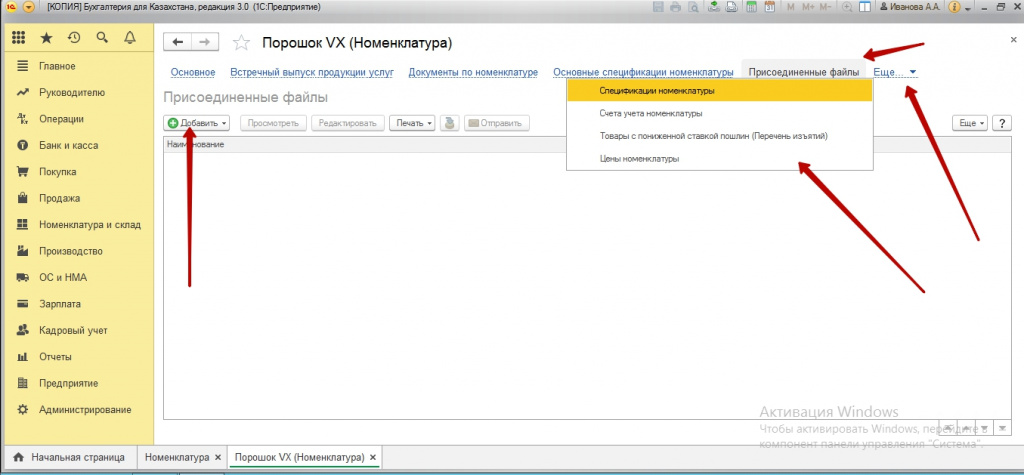Viewport: 1024px width, 475px height.
Task: Switch to Присоединенные файлы tab
Action: click(803, 72)
